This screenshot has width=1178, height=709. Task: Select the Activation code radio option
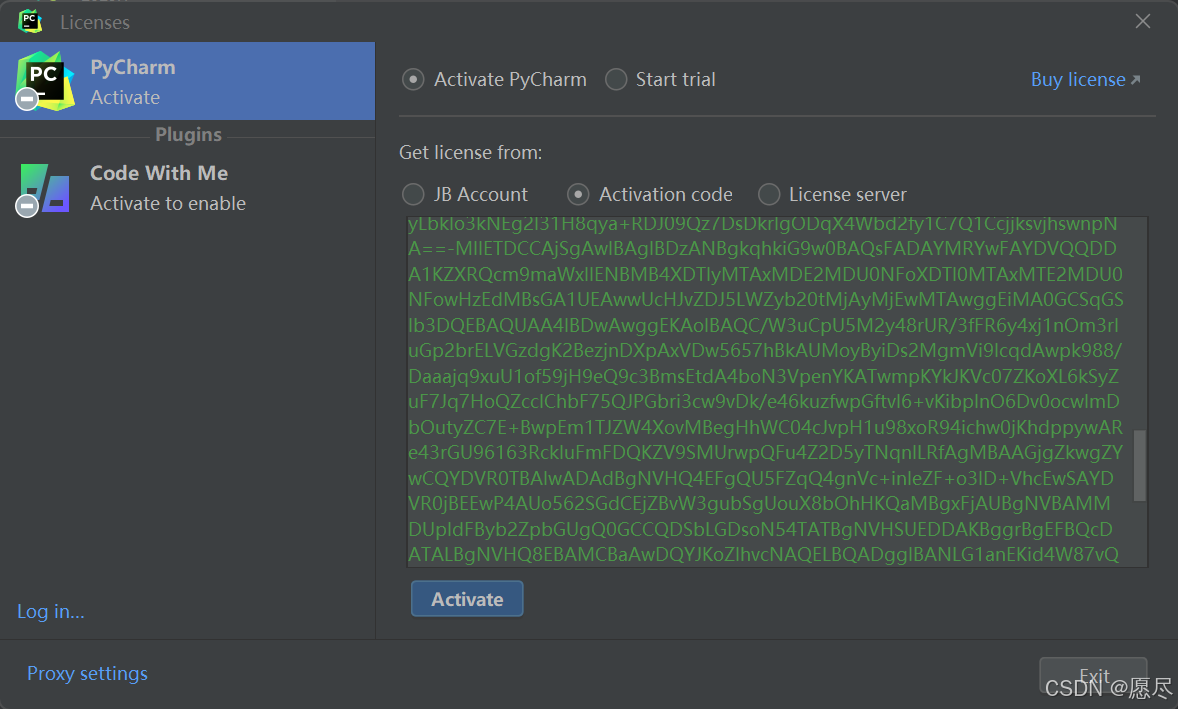tap(578, 194)
